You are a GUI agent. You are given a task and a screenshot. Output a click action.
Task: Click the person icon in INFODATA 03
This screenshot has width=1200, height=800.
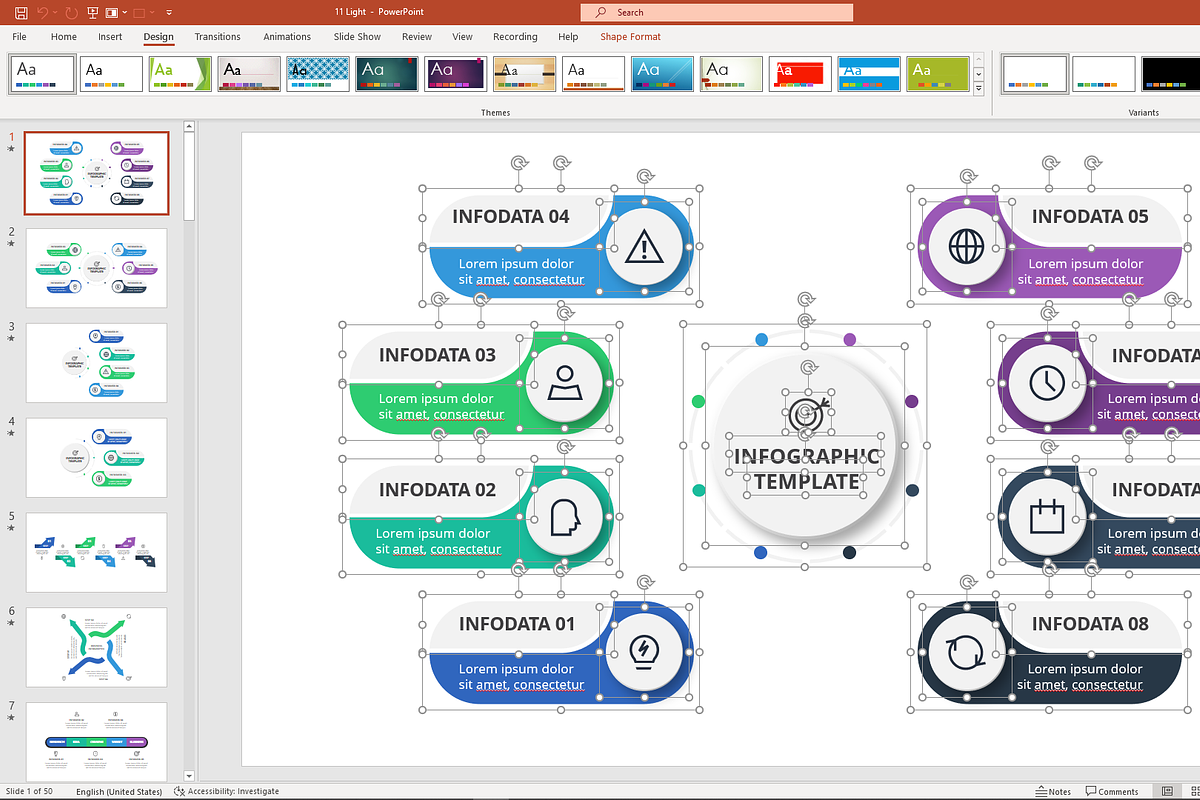564,383
